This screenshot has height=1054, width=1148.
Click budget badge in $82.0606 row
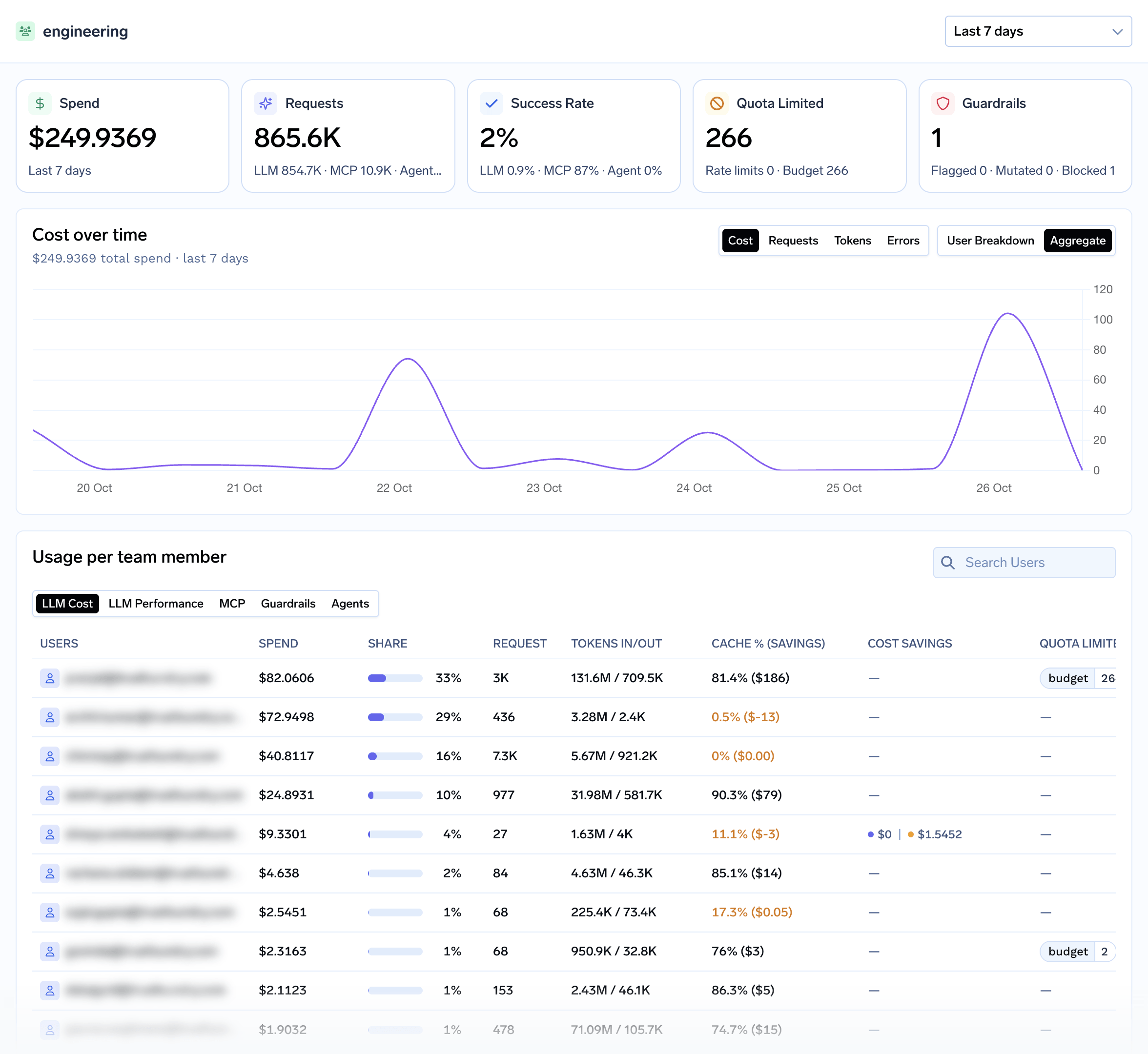(x=1077, y=678)
